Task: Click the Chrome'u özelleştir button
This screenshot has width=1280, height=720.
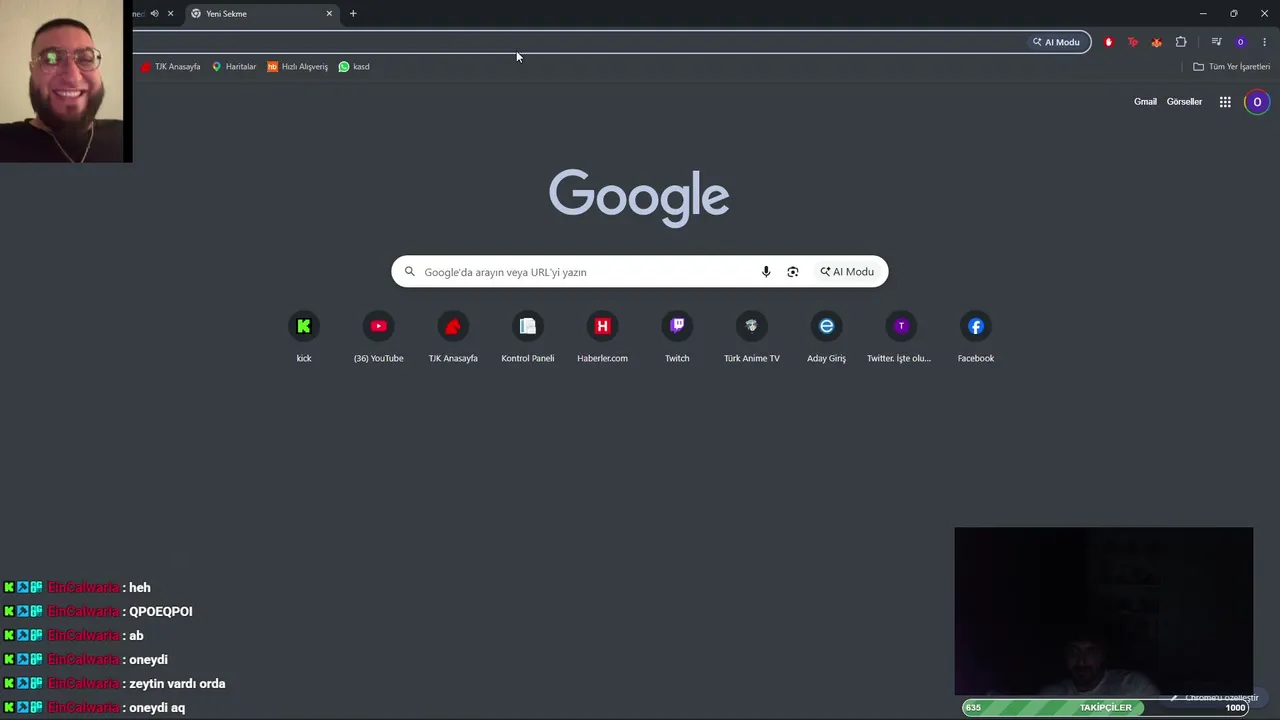Action: (1216, 697)
